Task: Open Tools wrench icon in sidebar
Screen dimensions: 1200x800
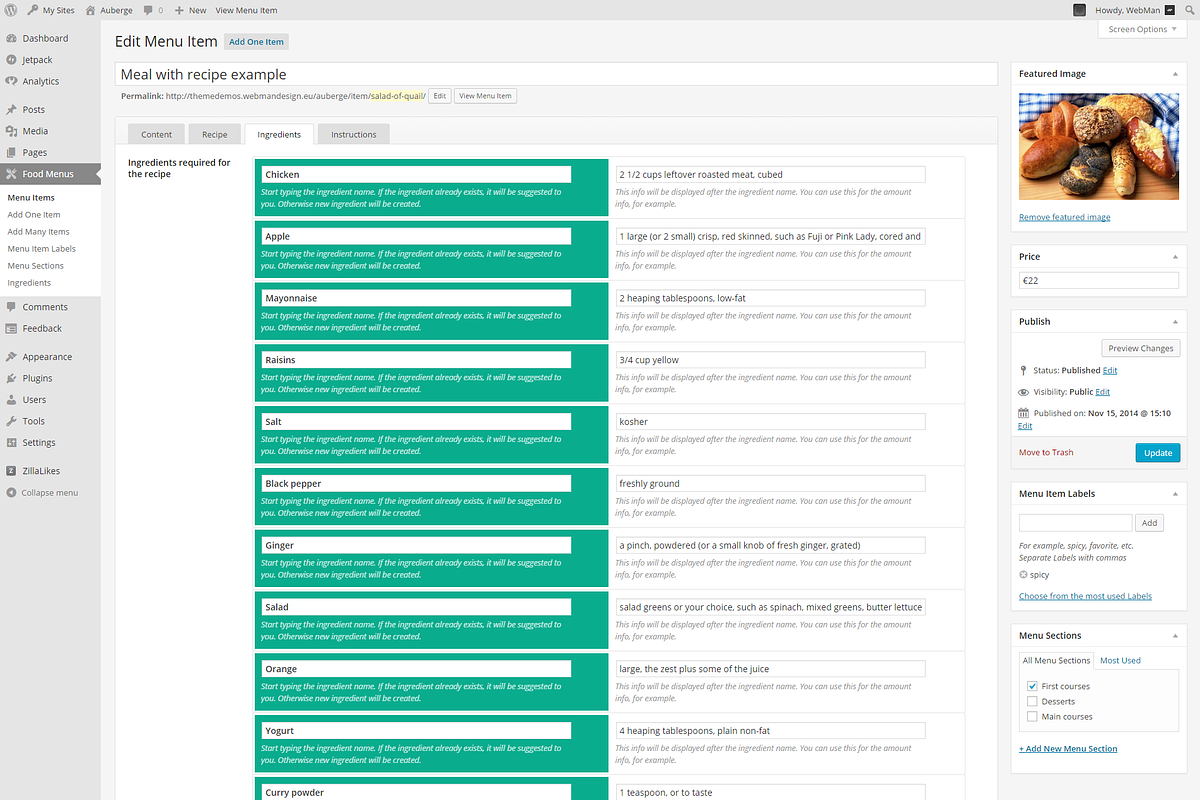Action: 11,421
